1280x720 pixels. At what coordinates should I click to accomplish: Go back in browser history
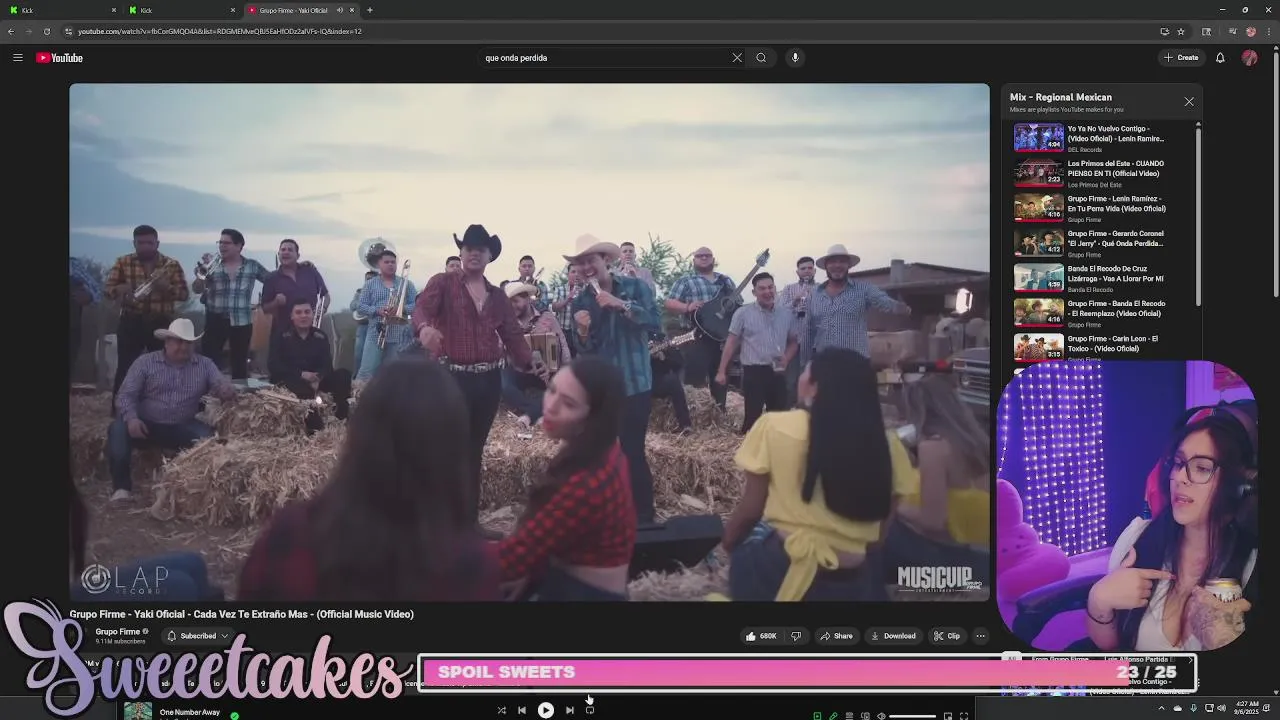(x=11, y=31)
